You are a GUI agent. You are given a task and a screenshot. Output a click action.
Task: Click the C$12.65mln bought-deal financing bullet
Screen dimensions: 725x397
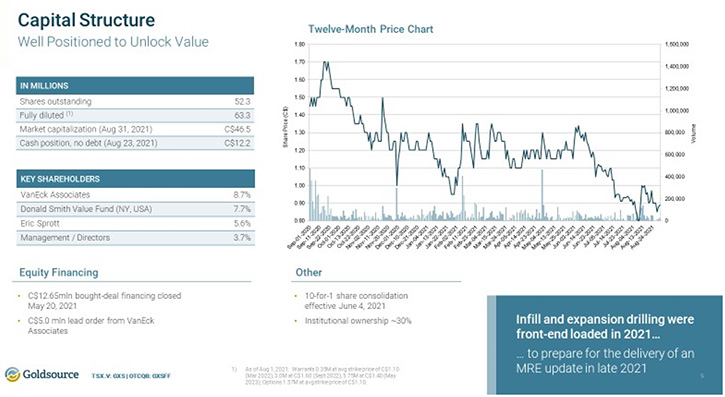coord(104,301)
